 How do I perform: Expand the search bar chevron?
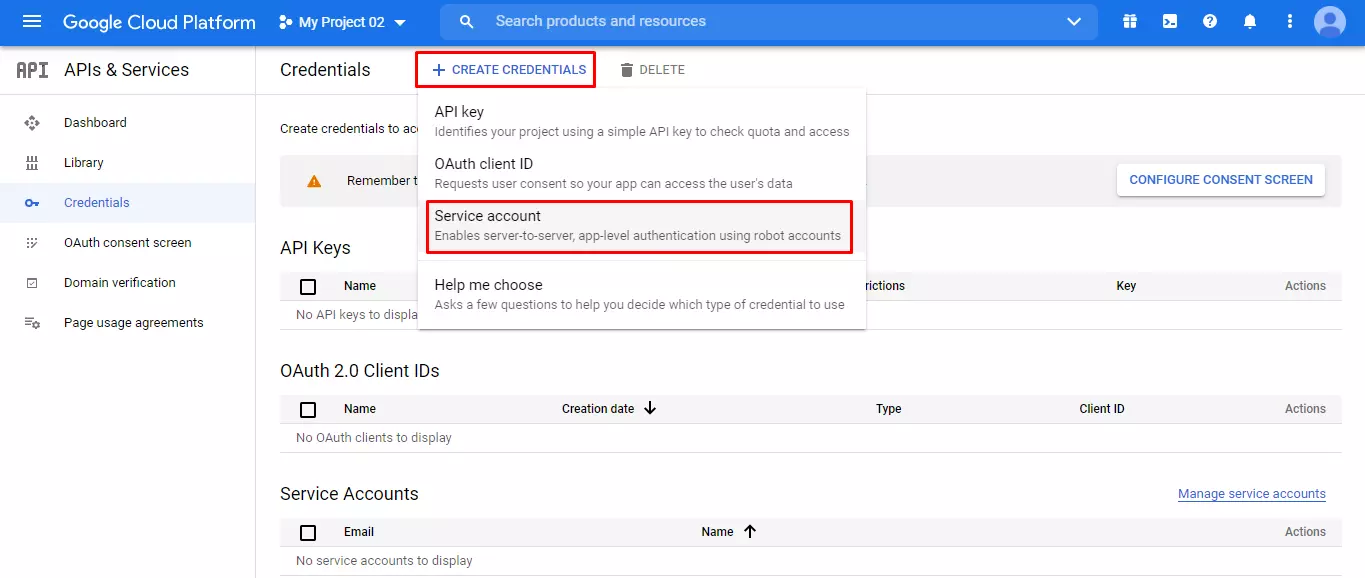point(1074,21)
